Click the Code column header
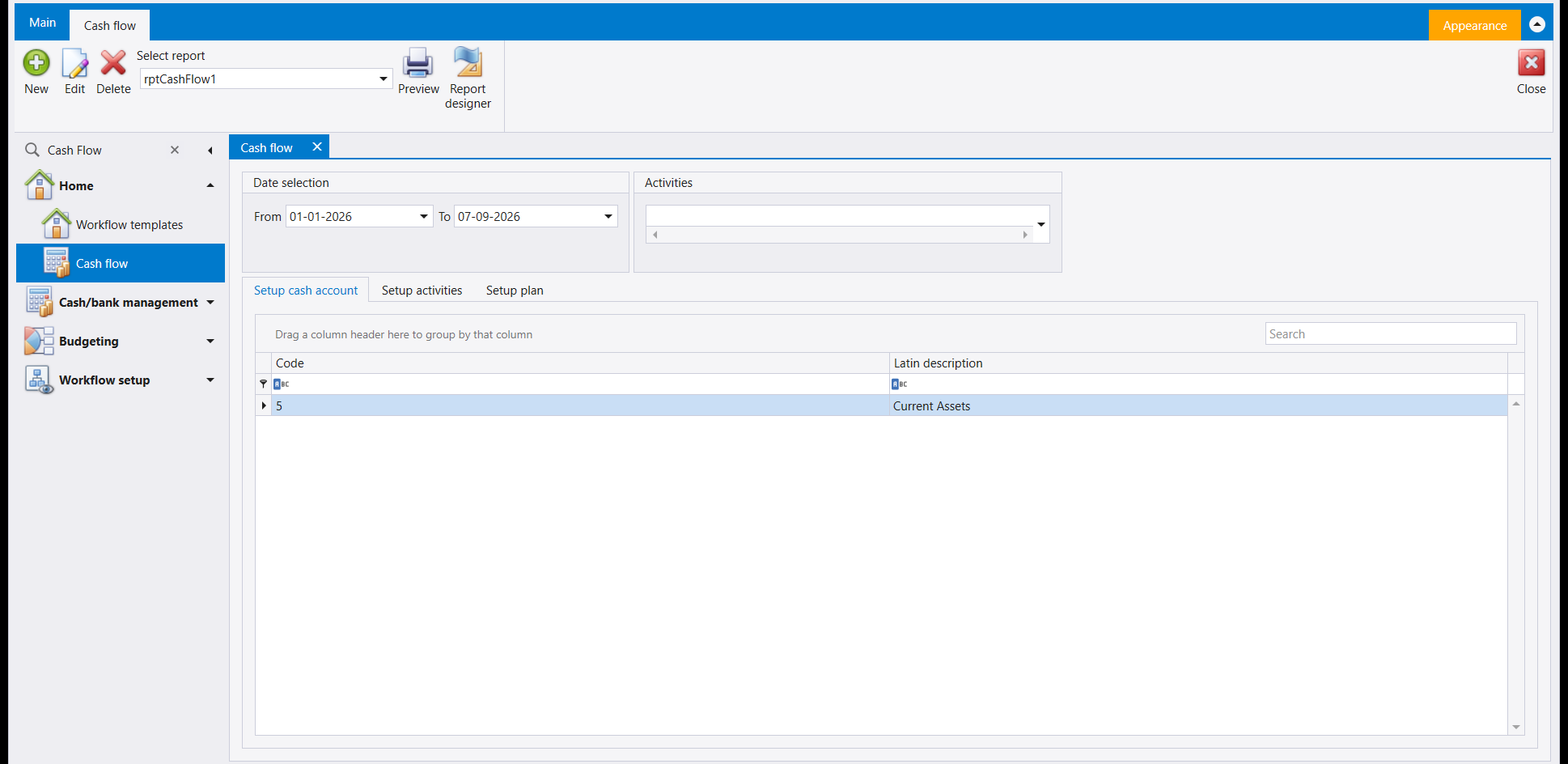 580,363
